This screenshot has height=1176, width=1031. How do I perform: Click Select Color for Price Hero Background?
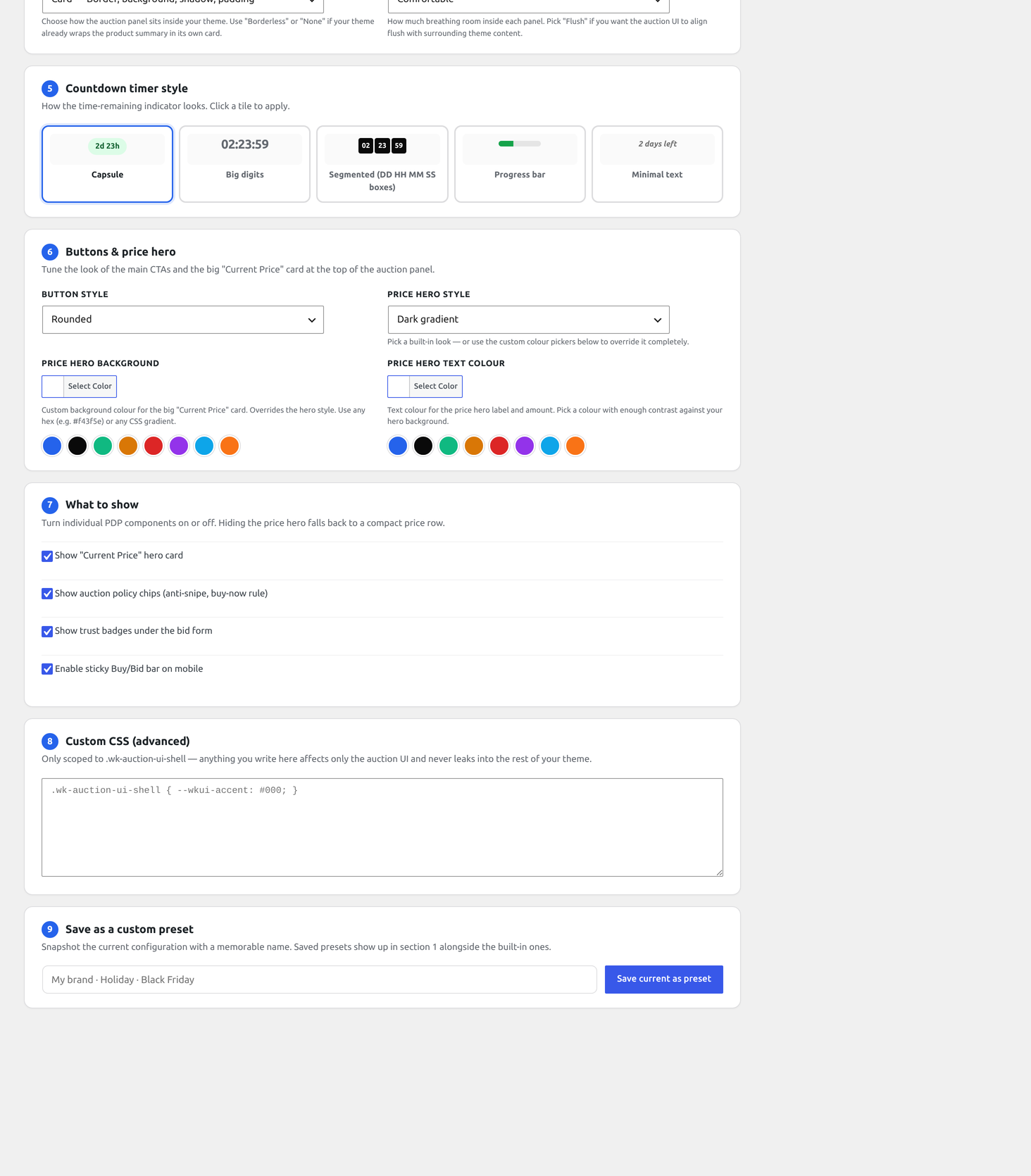click(79, 387)
